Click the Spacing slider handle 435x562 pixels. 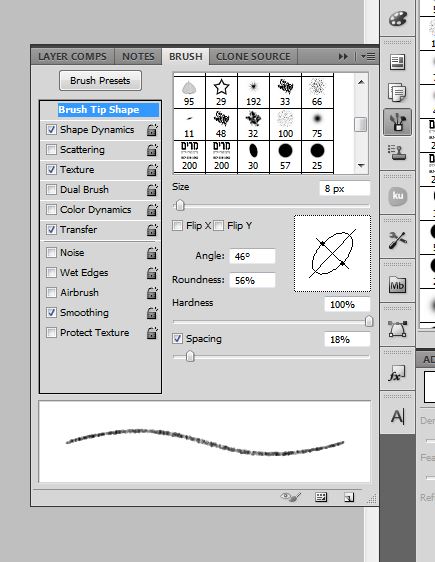click(x=190, y=356)
